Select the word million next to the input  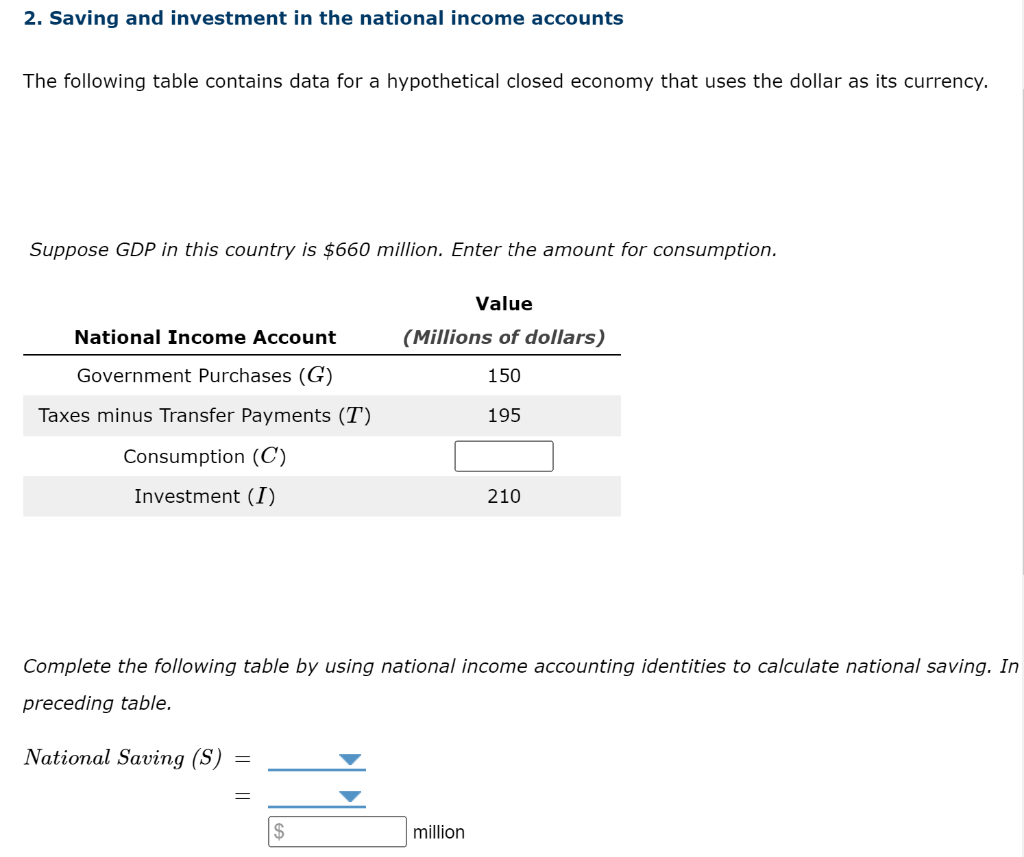pos(439,831)
